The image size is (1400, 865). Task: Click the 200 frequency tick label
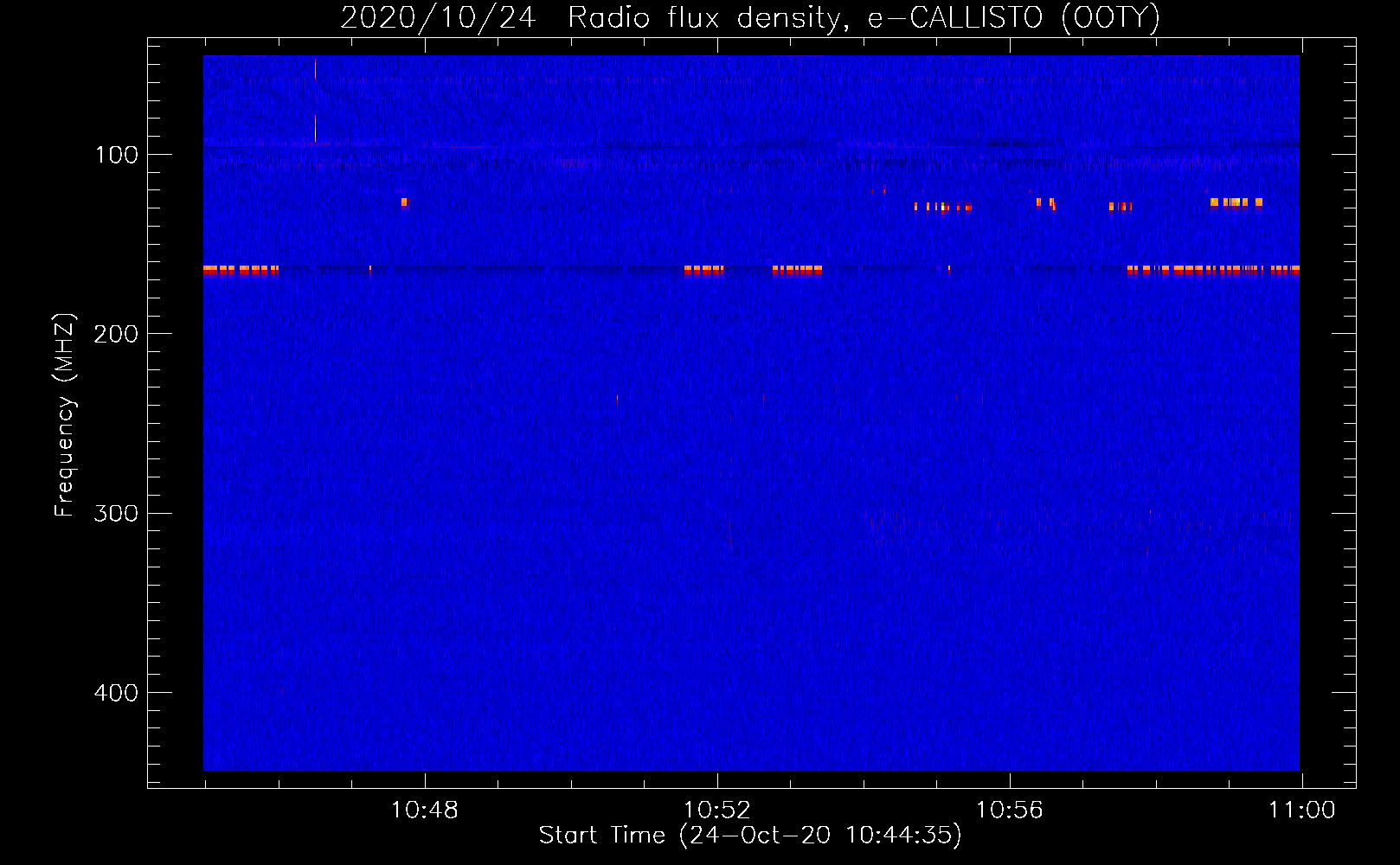click(116, 334)
